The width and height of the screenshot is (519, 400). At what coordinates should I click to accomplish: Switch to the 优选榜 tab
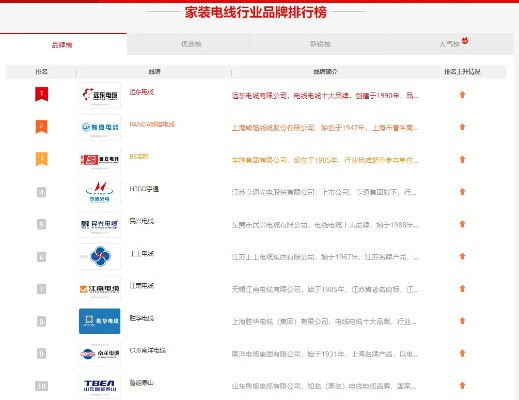click(x=191, y=44)
